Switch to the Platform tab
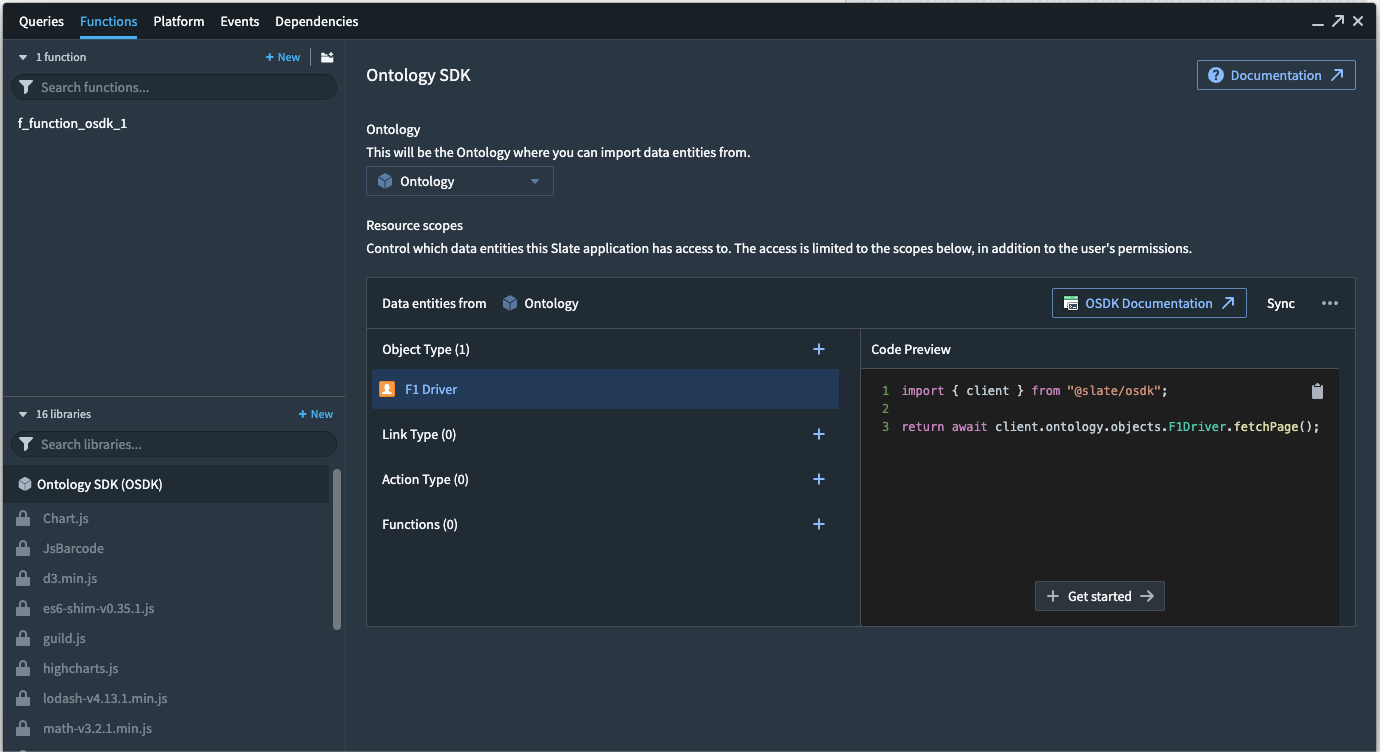Image resolution: width=1380 pixels, height=752 pixels. pos(179,21)
